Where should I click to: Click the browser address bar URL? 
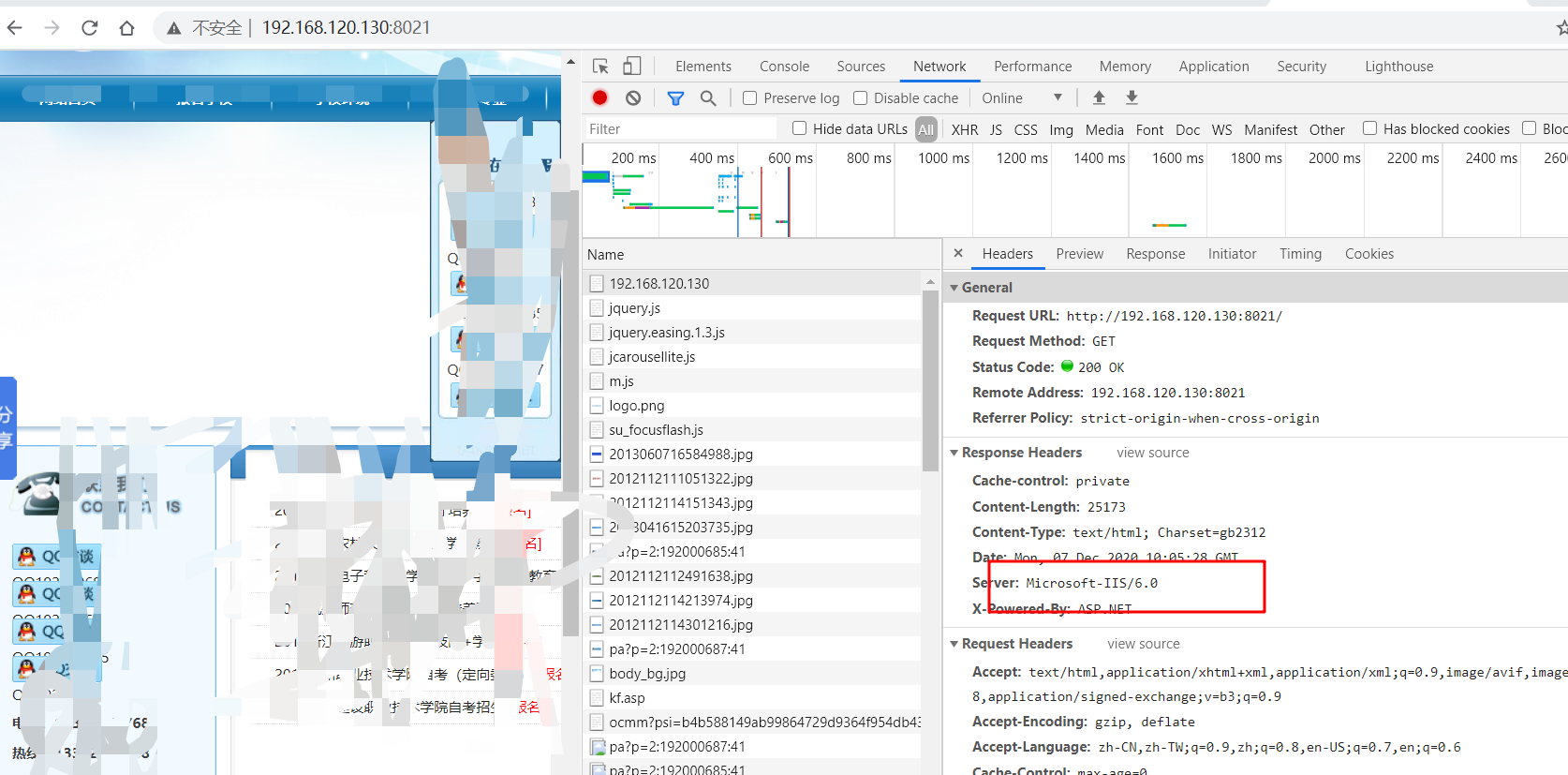tap(346, 28)
